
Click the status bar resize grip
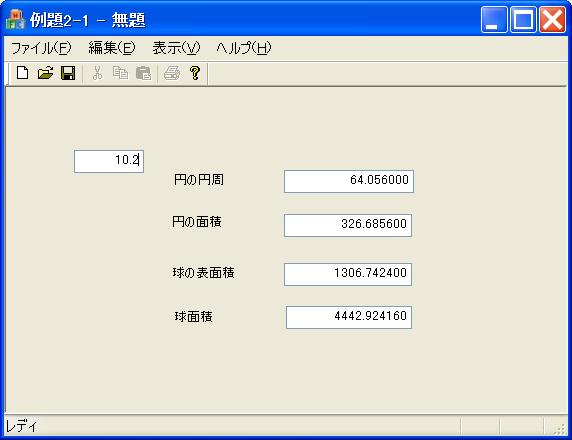(x=560, y=429)
